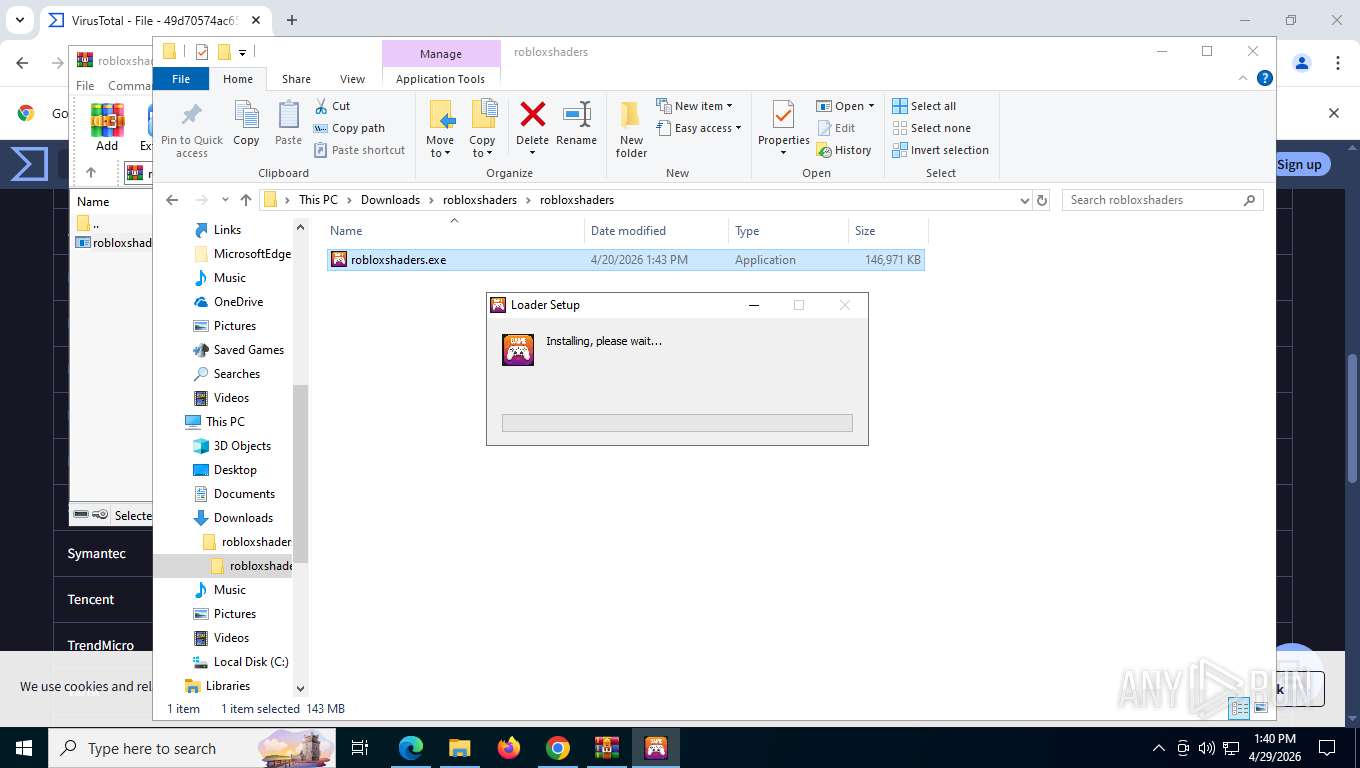The width and height of the screenshot is (1360, 768).
Task: Click Downloads in address breadcrumb
Action: [390, 200]
